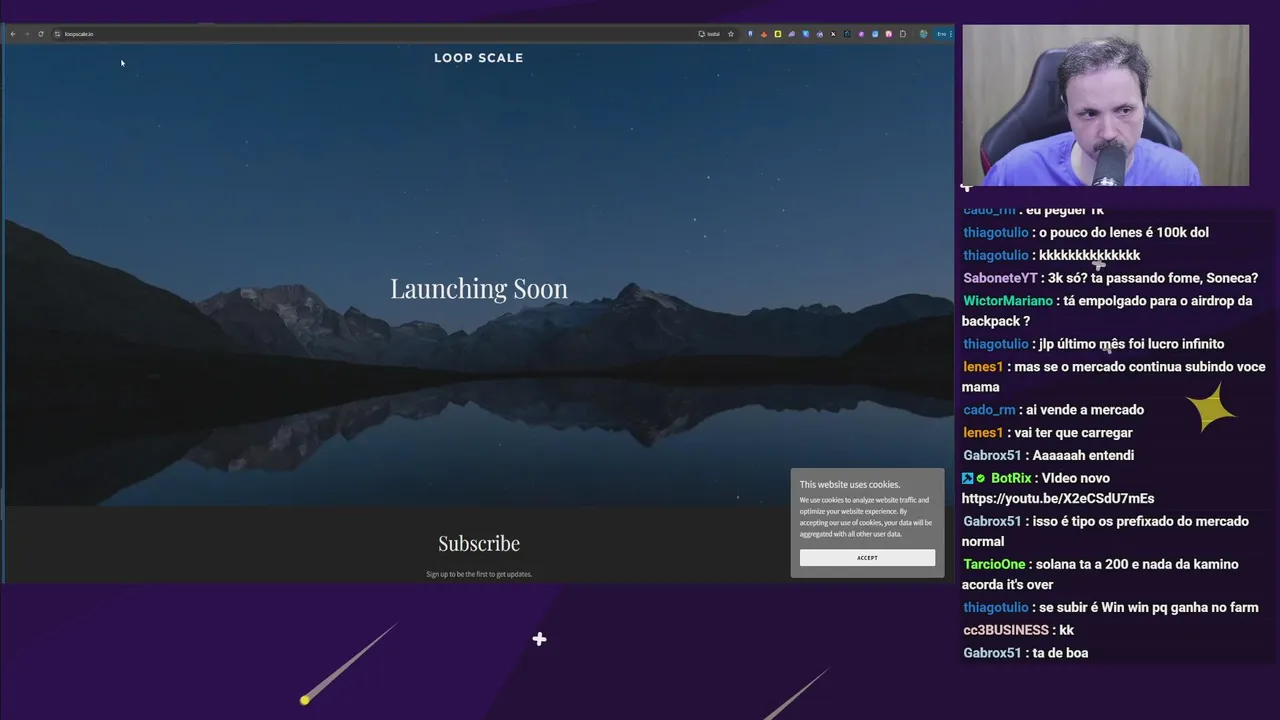Screen dimensions: 1280x720
Task: Click WictorMariano username in chat
Action: (1008, 301)
